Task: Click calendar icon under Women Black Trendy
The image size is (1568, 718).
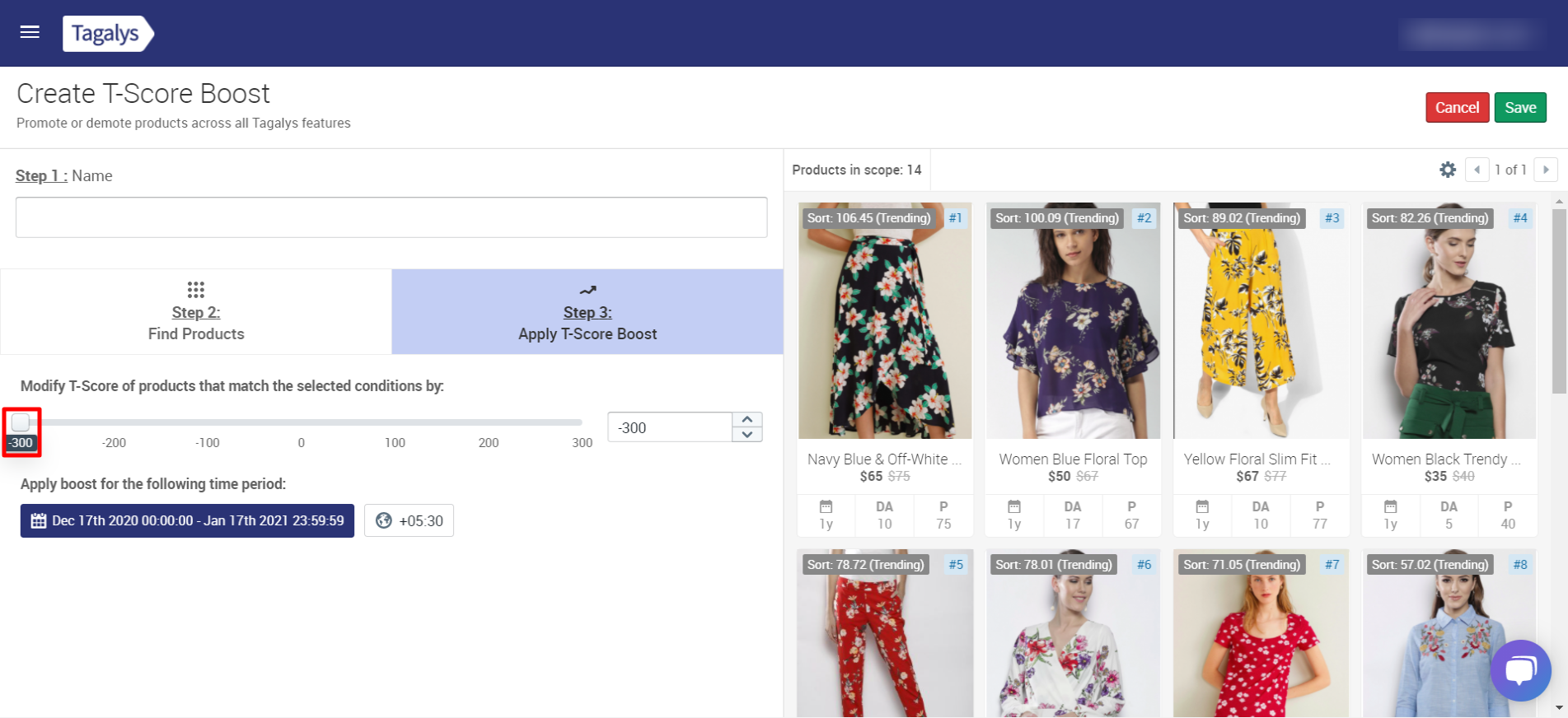Action: tap(1391, 506)
